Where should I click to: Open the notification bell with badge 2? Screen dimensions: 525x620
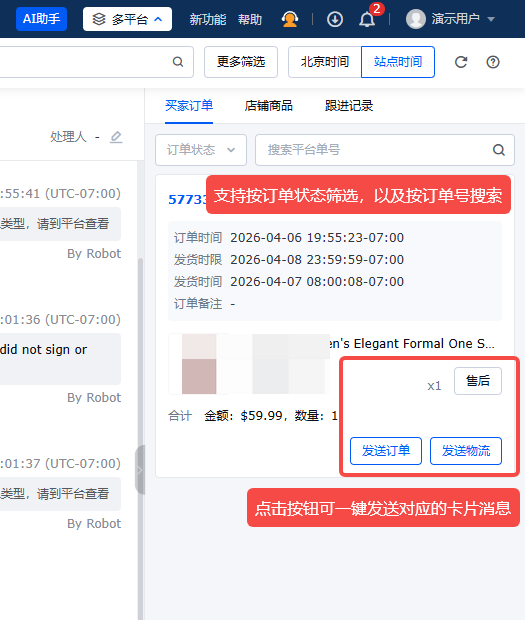[367, 19]
